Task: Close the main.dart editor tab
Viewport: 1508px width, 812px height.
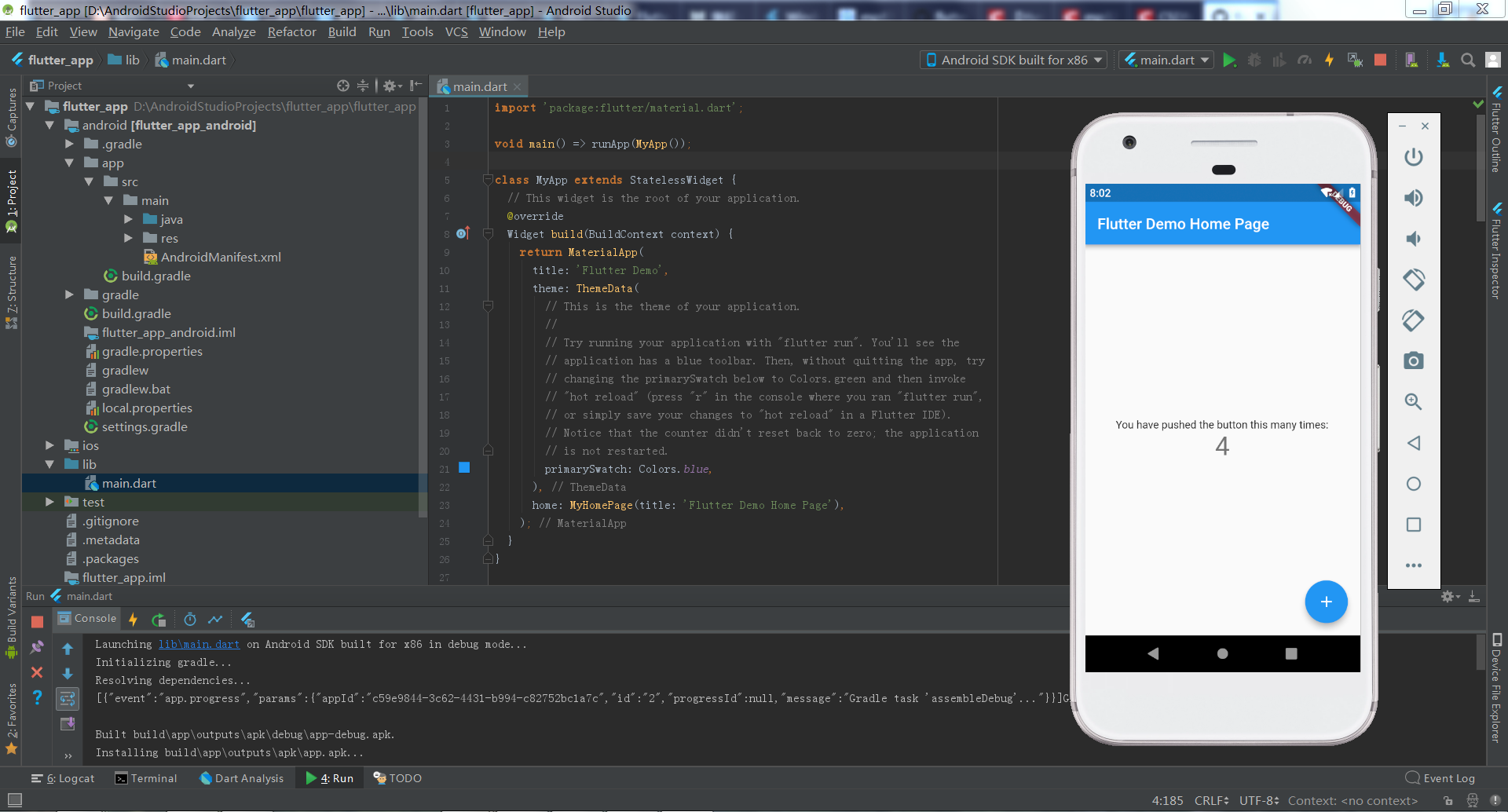Action: click(518, 86)
